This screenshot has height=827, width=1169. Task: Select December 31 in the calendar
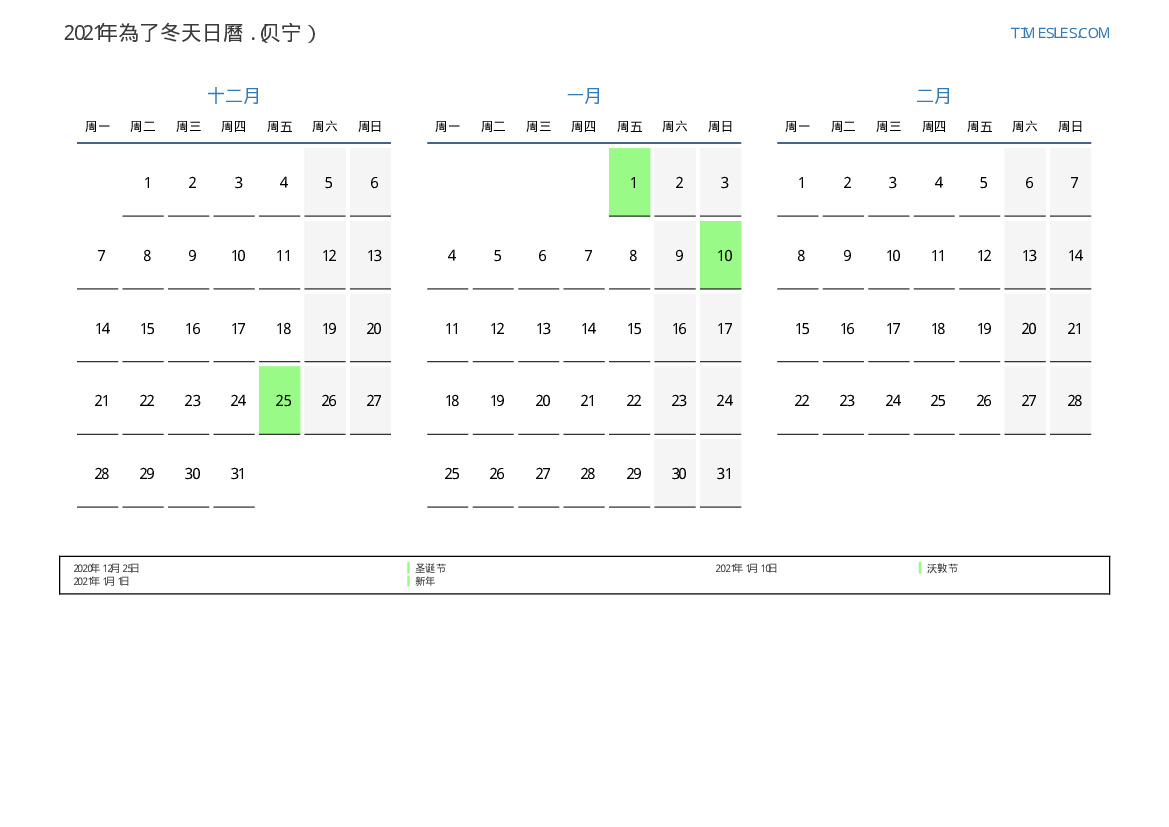point(237,474)
